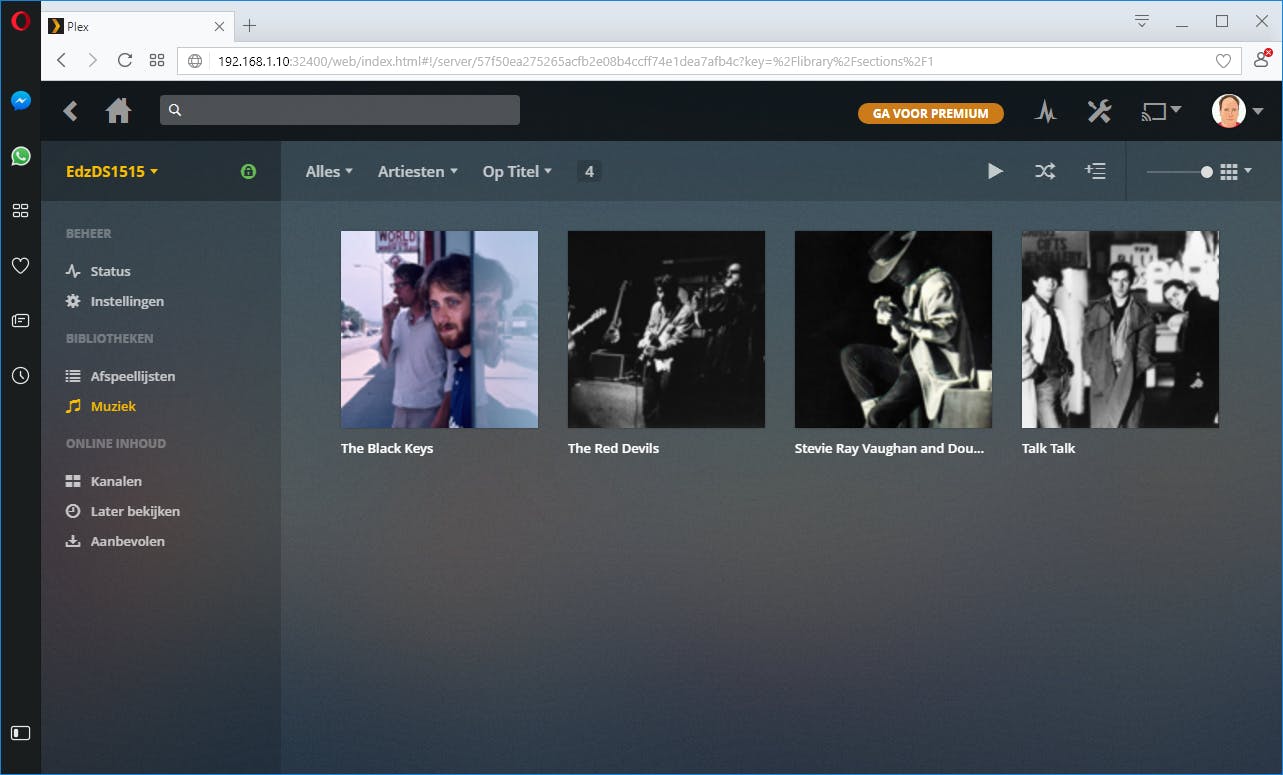
Task: Open the Talk Talk artist thumbnail
Action: pos(1120,329)
